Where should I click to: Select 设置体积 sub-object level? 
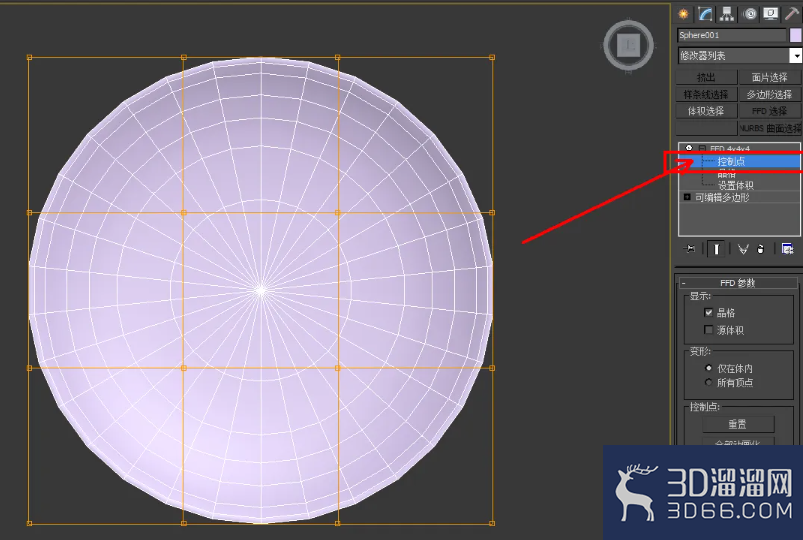(x=735, y=185)
